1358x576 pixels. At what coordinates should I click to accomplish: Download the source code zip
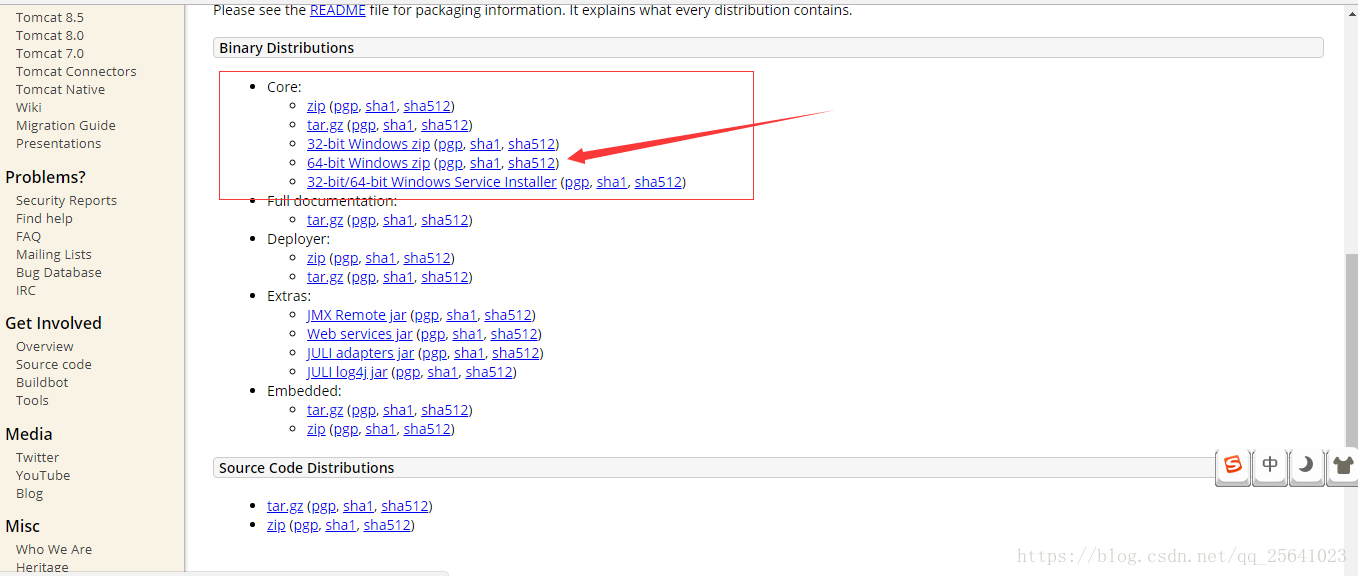[x=276, y=525]
